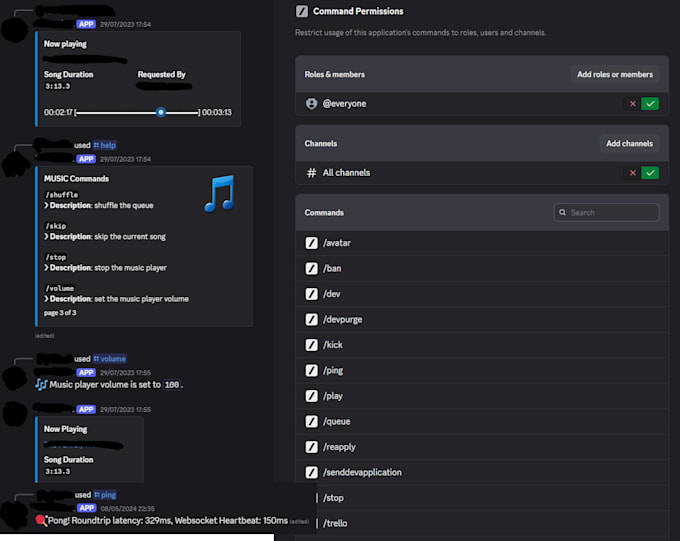Open the /play command row
Image resolution: width=680 pixels, height=541 pixels.
[x=482, y=396]
